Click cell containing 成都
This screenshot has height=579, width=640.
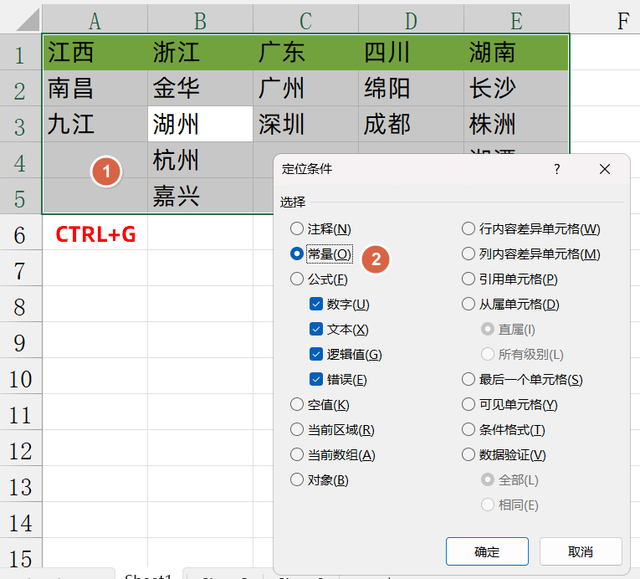click(x=411, y=124)
